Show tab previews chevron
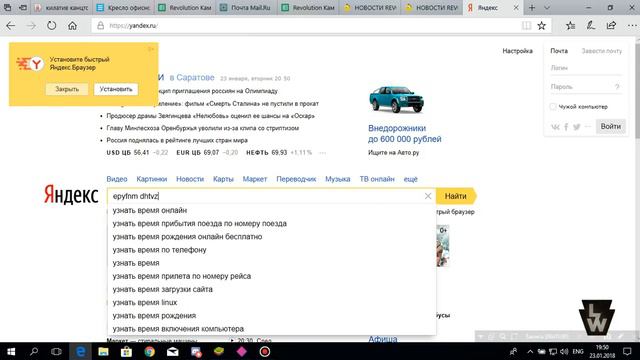640x360 pixels. pyautogui.click(x=547, y=7)
